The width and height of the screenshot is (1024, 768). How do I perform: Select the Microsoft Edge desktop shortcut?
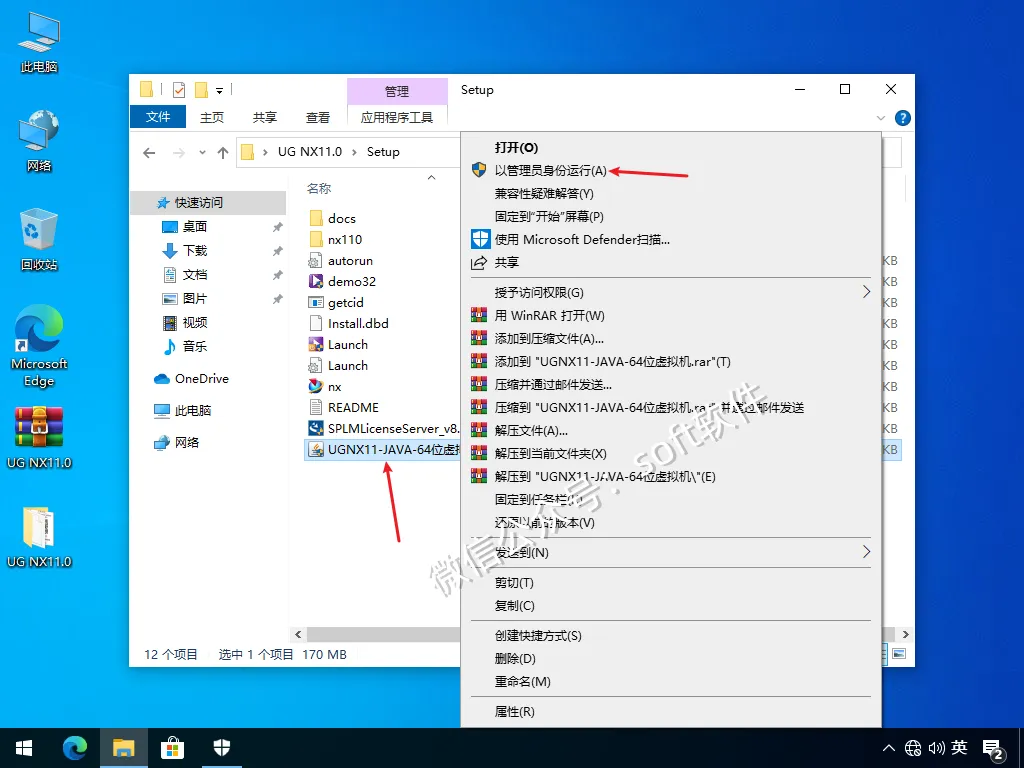coord(39,346)
